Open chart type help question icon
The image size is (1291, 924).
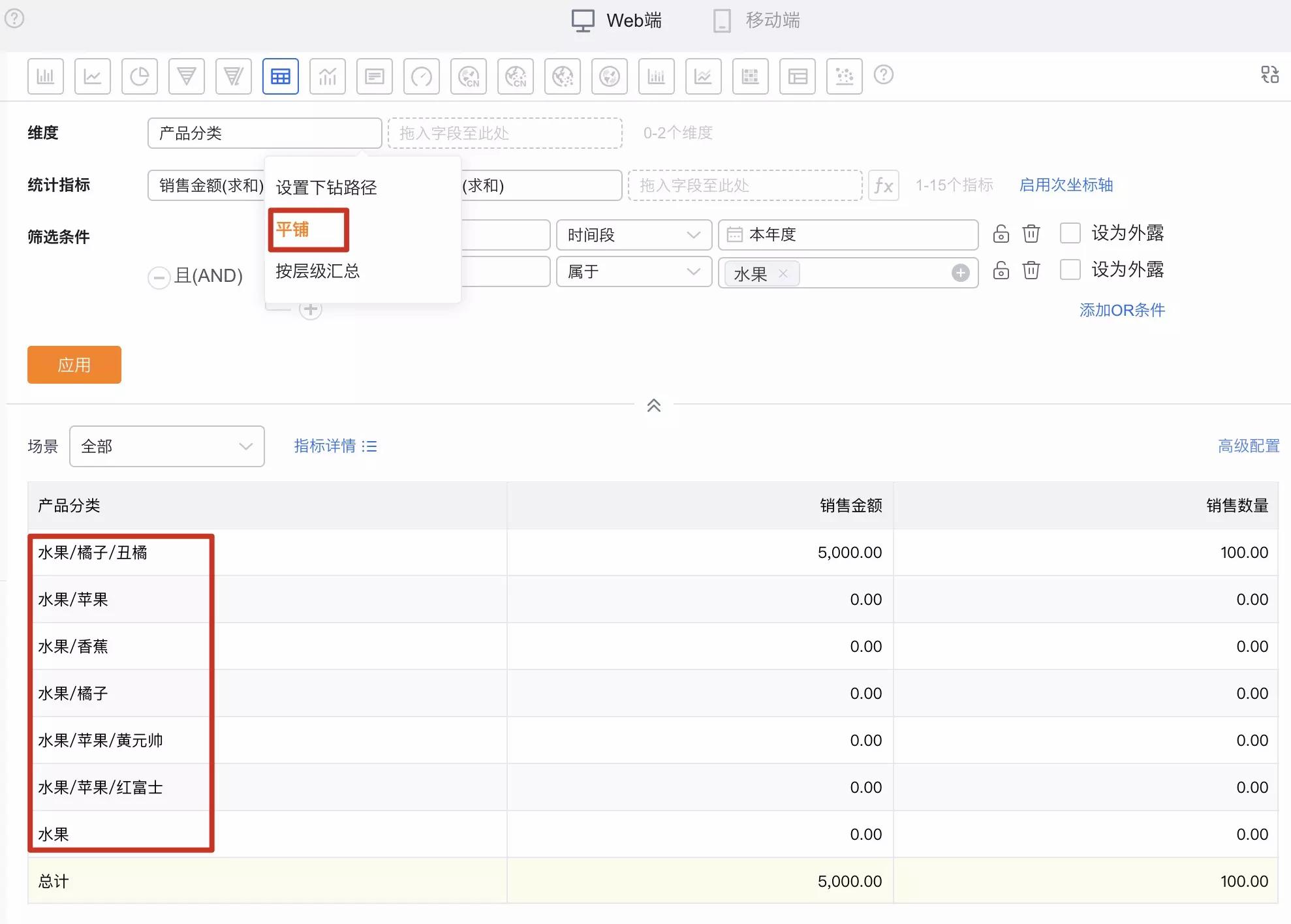[884, 74]
